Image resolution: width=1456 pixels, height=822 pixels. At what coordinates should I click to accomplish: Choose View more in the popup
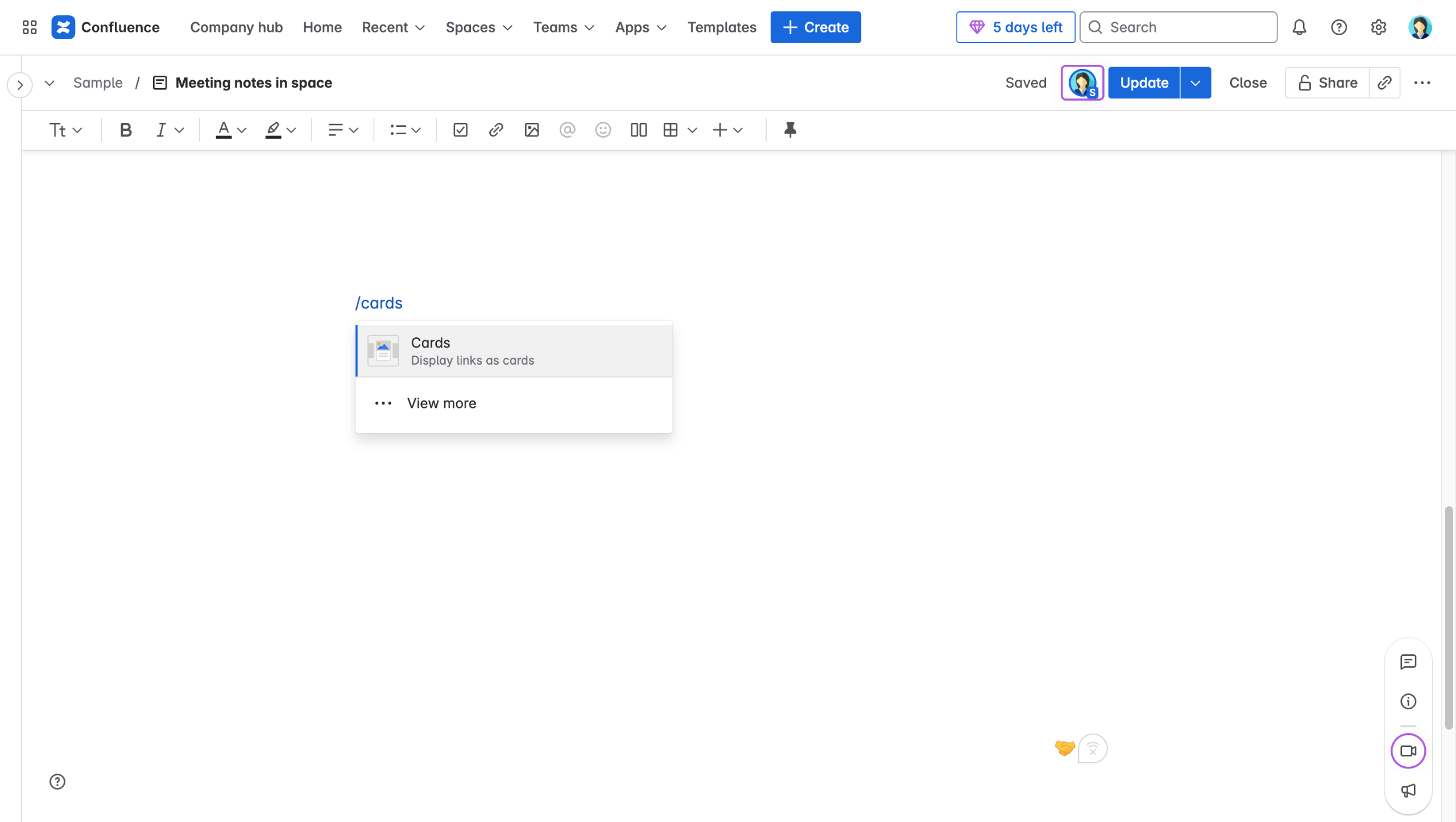point(441,403)
